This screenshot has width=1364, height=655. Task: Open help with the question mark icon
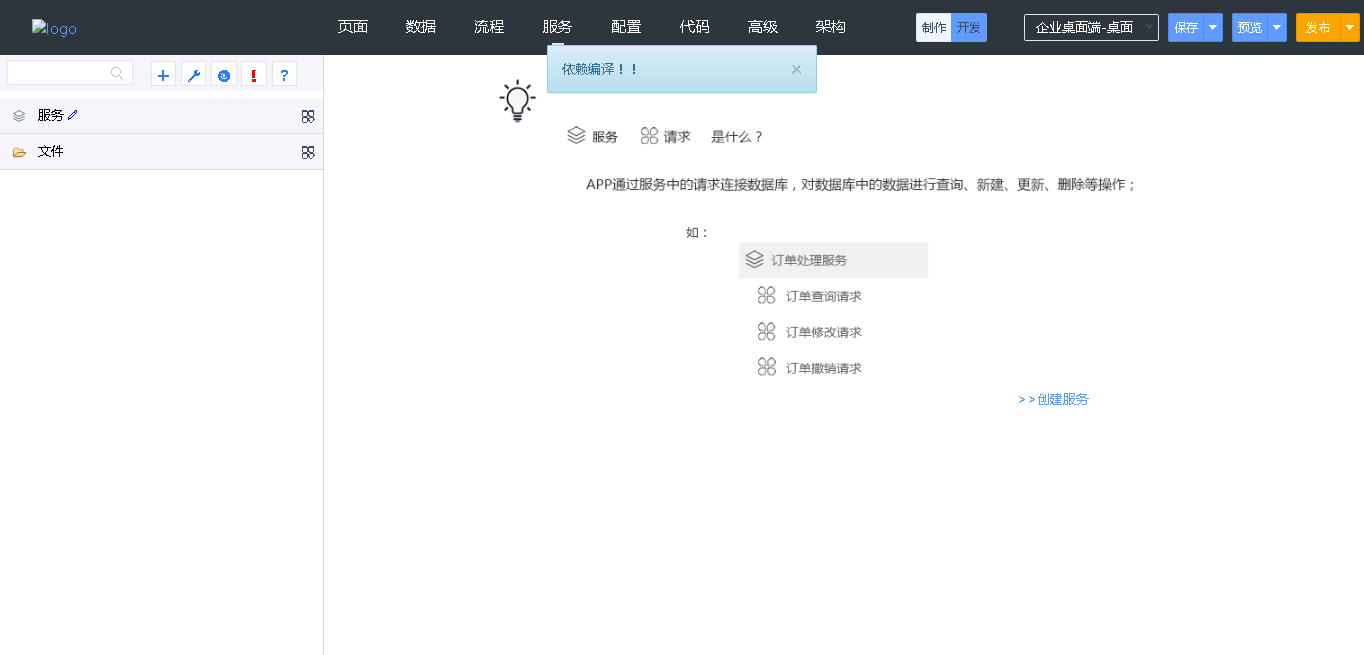[284, 74]
